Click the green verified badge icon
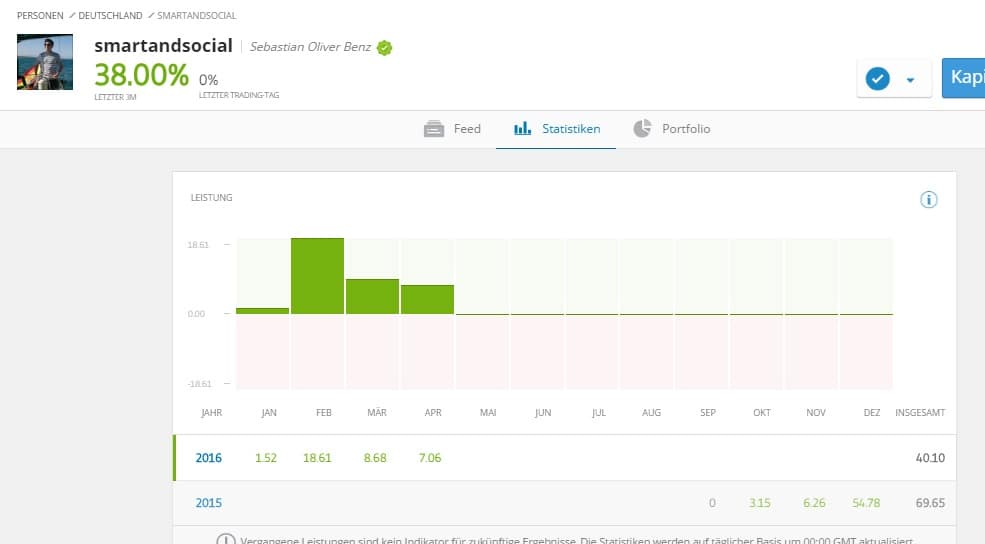The height and width of the screenshot is (544, 985). tap(385, 47)
